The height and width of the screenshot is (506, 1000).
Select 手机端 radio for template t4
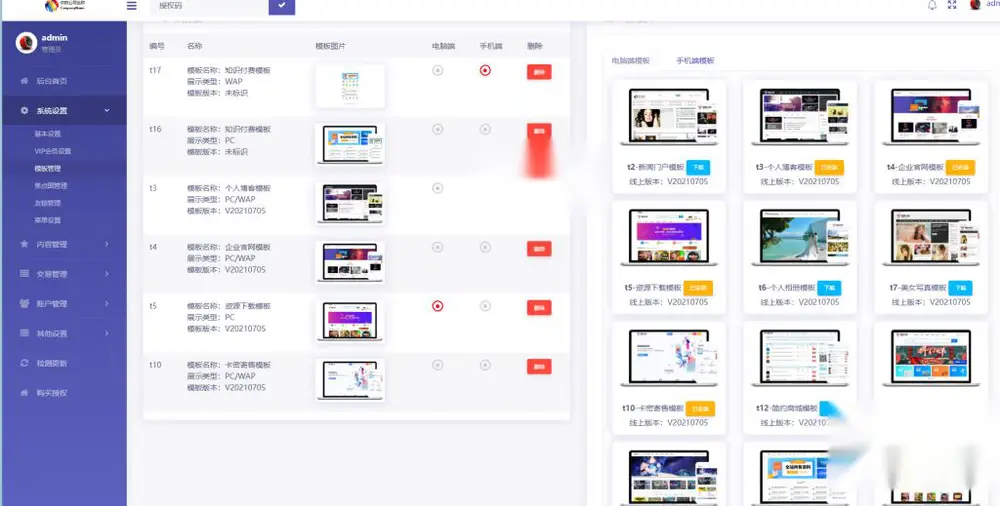[x=485, y=247]
